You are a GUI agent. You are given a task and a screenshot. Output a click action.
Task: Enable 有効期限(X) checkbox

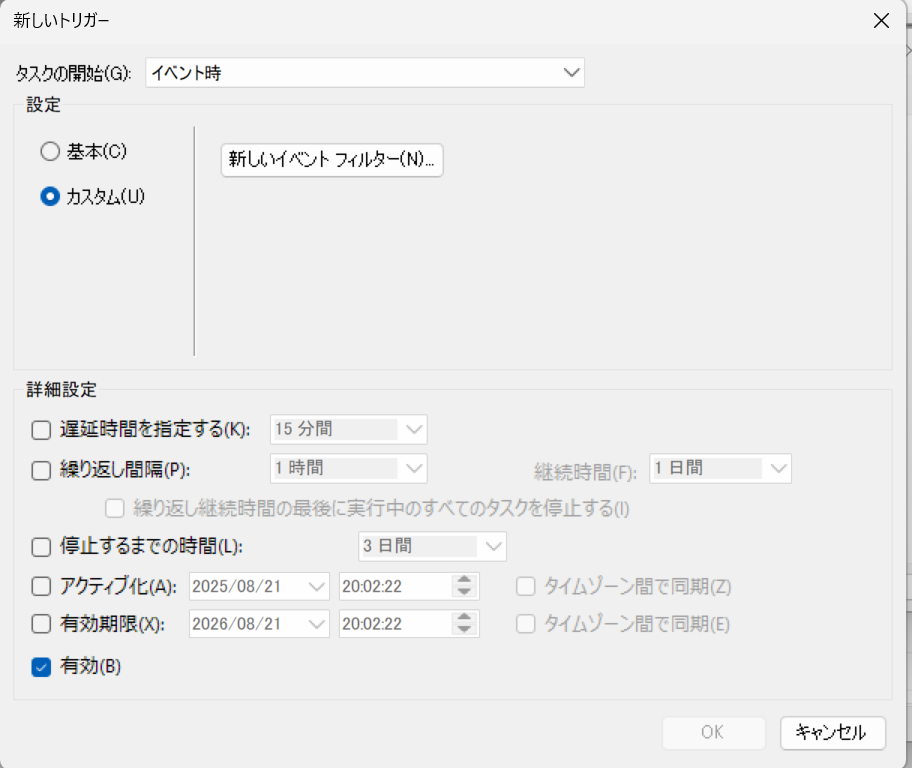41,624
